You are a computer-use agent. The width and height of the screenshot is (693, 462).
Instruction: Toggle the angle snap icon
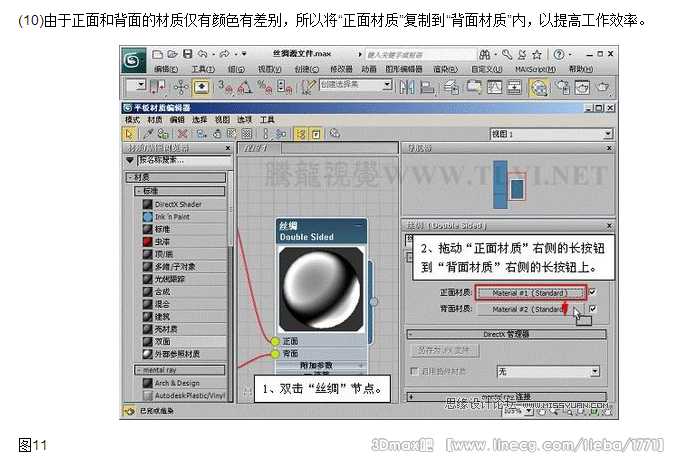coord(245,87)
